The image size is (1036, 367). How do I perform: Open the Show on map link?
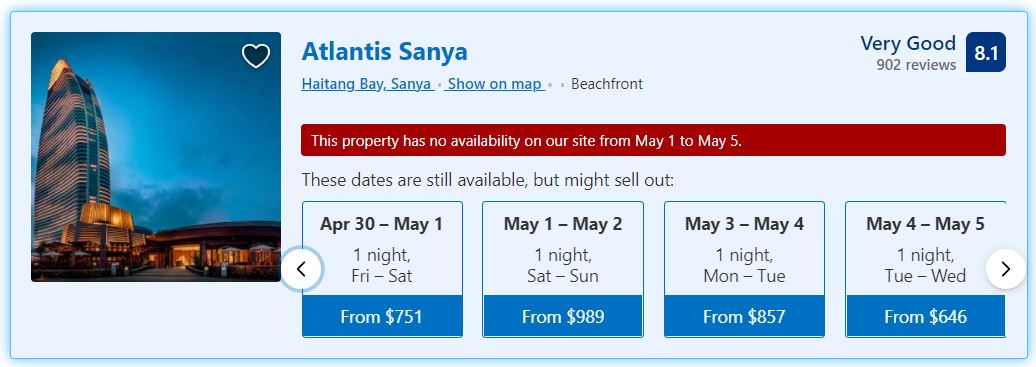click(495, 84)
